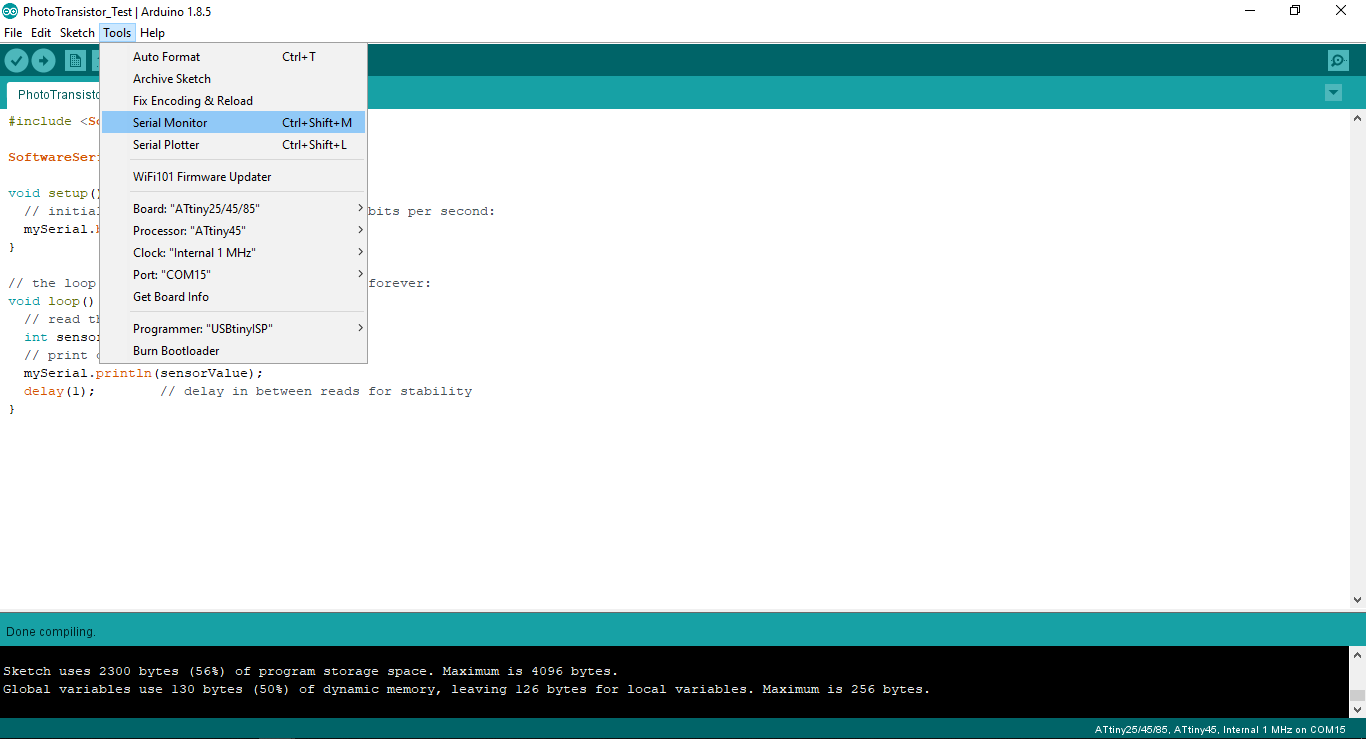Choose Burn Bootloader
The width and height of the screenshot is (1366, 739).
(x=233, y=351)
